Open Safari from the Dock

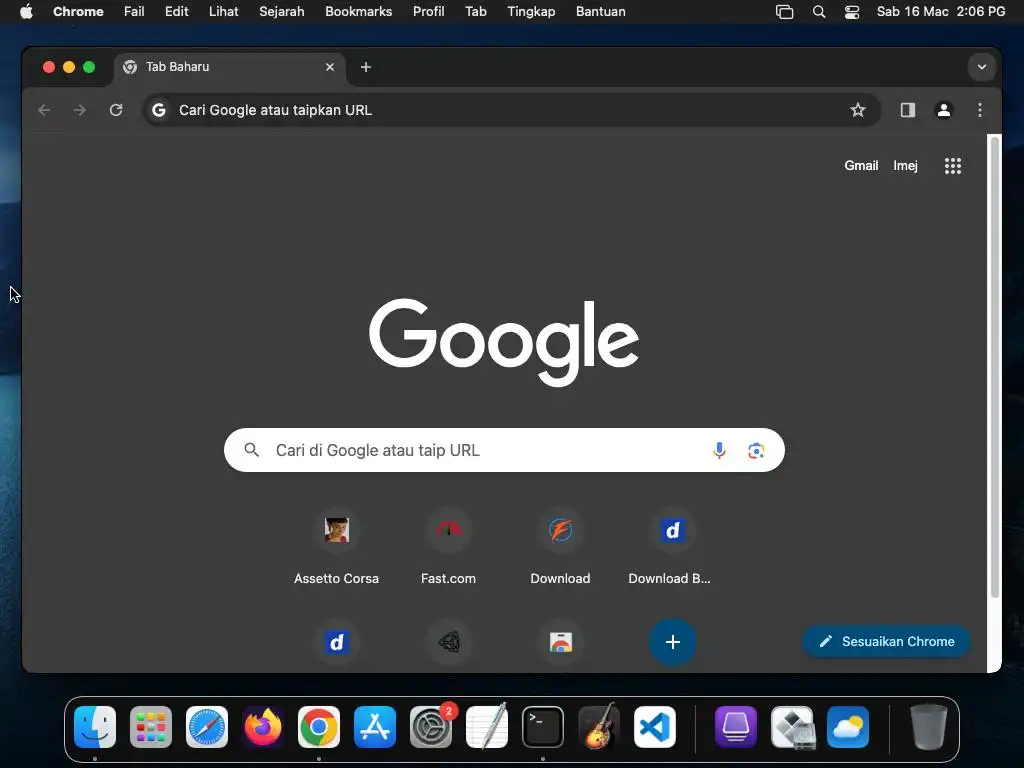pyautogui.click(x=207, y=727)
